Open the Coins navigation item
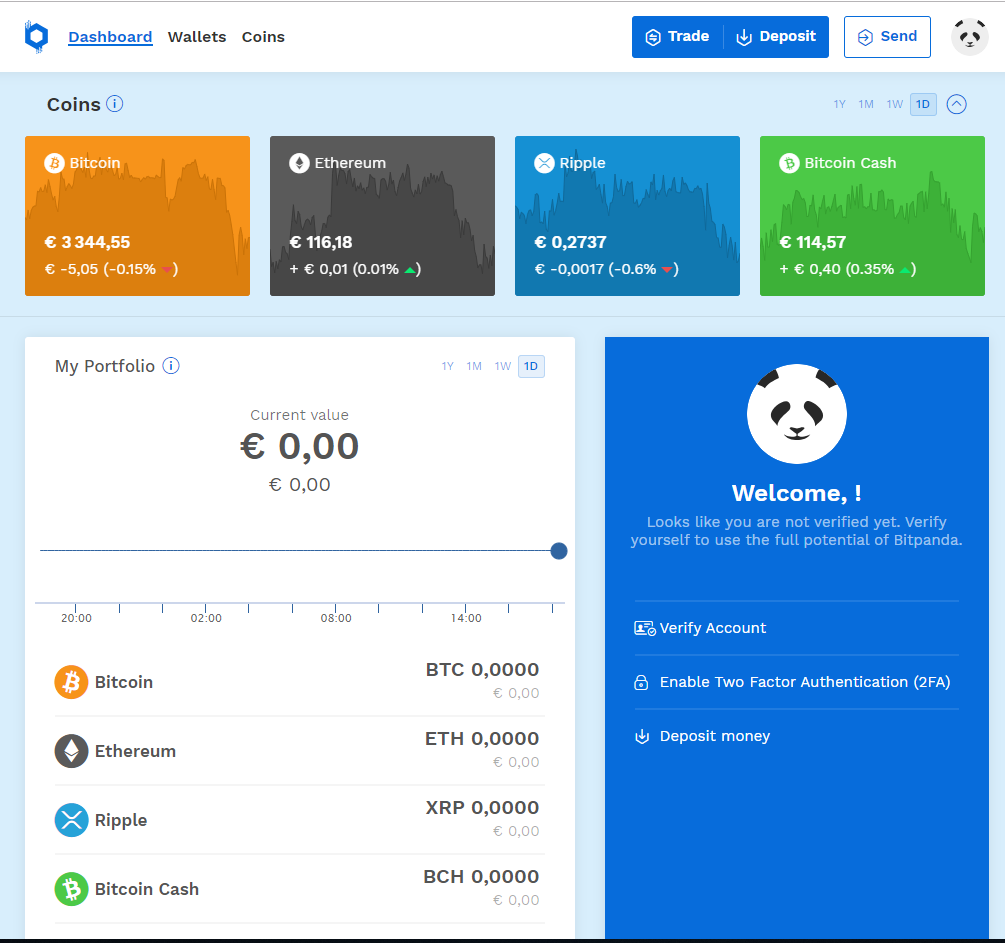The image size is (1005, 943). pos(263,36)
